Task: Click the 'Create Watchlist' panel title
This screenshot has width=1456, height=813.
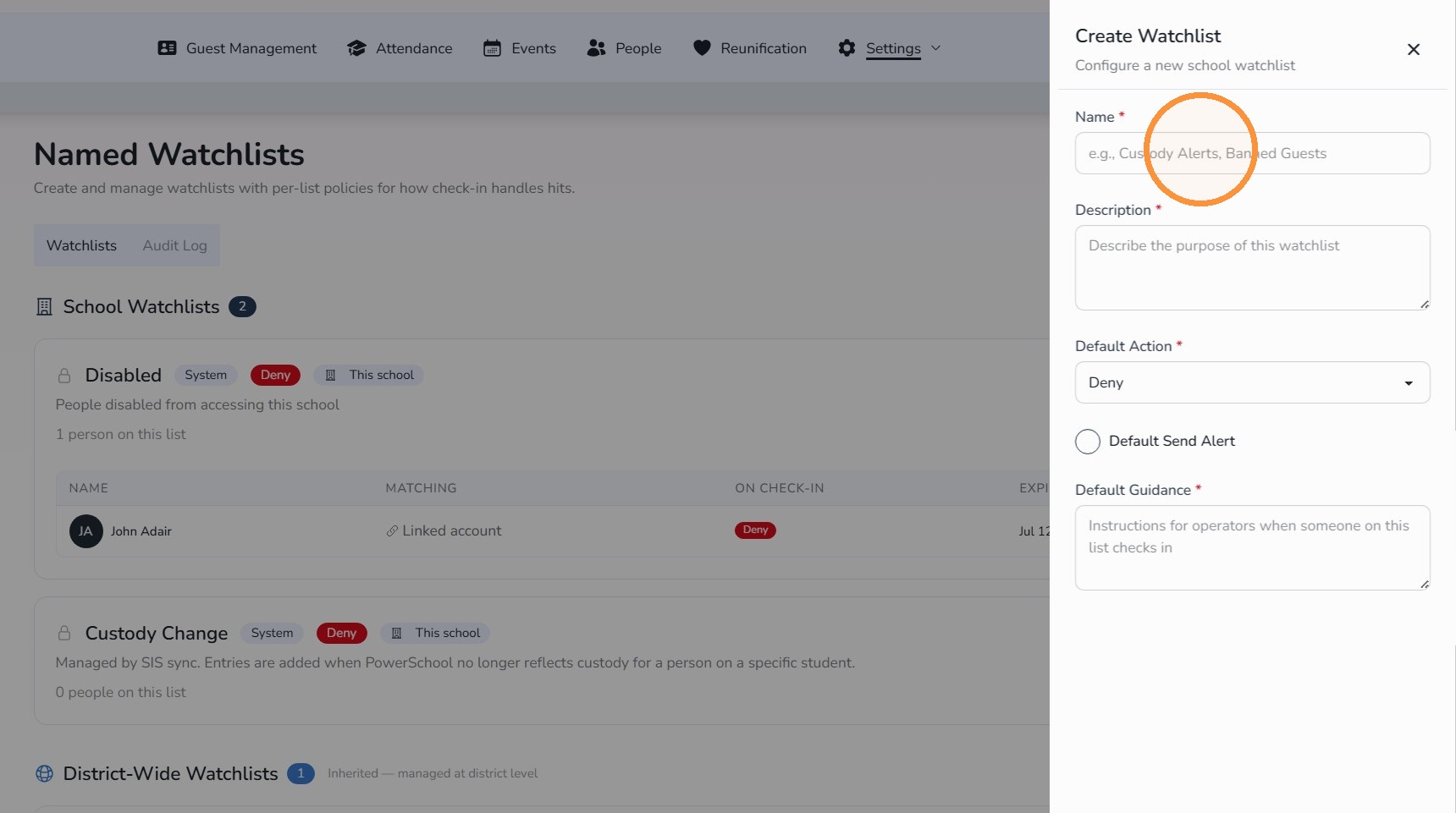Action: [x=1148, y=36]
